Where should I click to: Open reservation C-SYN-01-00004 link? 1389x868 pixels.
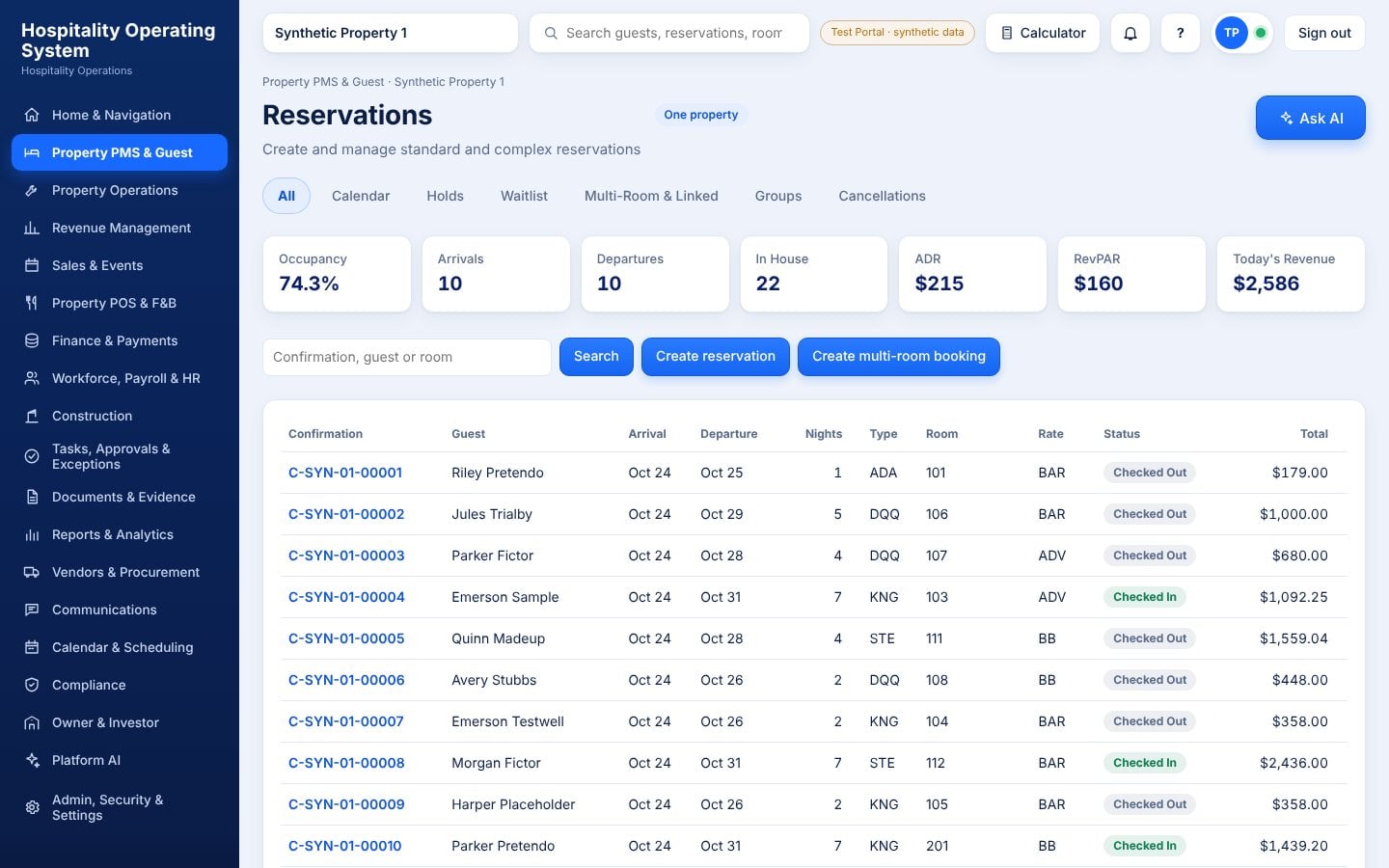click(346, 597)
